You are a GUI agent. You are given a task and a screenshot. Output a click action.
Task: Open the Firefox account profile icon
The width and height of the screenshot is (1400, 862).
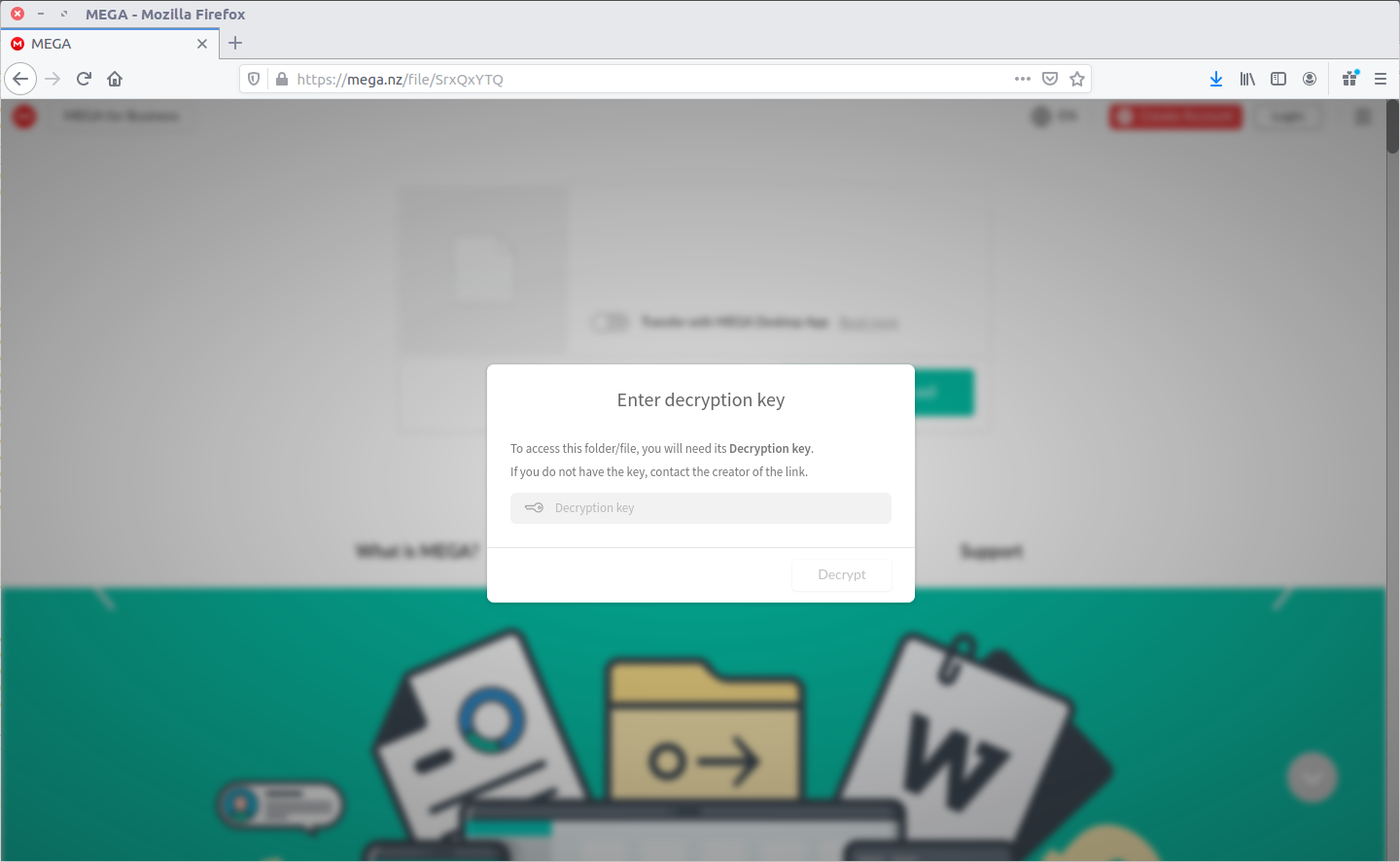1310,79
